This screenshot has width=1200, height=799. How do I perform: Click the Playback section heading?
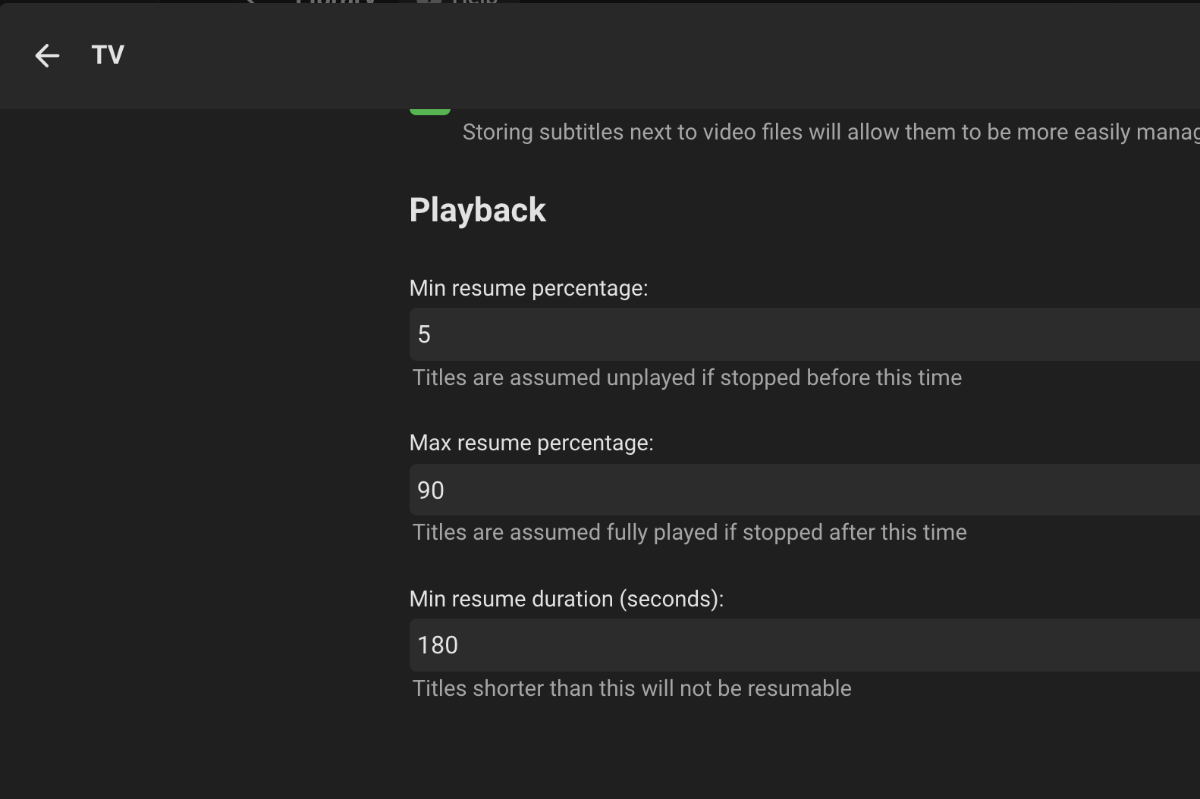(477, 210)
